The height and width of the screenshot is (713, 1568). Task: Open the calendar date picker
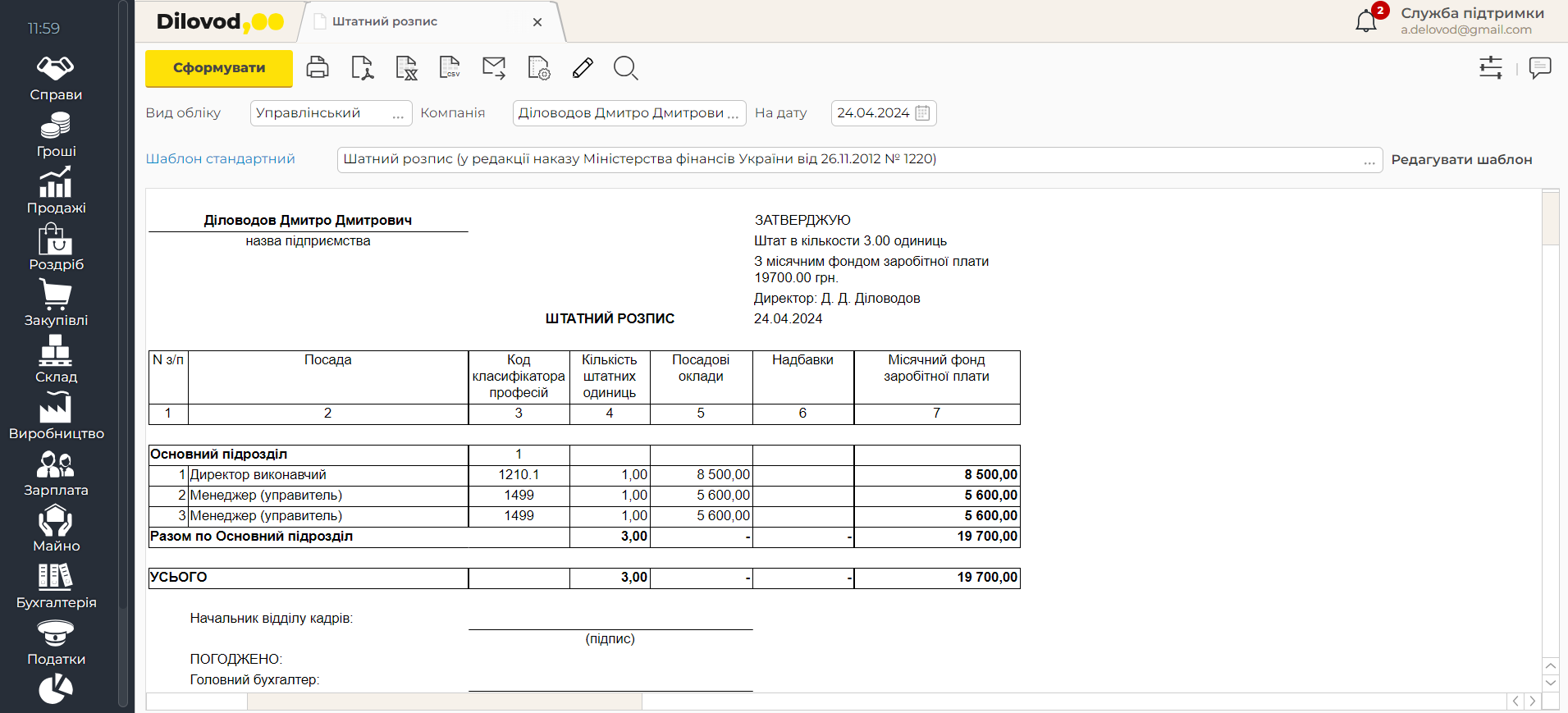[922, 113]
